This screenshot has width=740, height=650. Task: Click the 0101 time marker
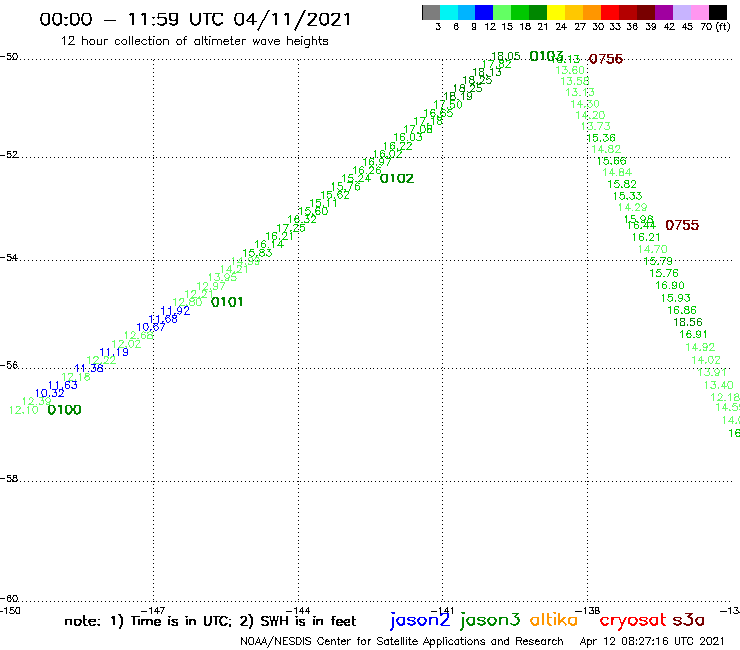click(x=227, y=302)
